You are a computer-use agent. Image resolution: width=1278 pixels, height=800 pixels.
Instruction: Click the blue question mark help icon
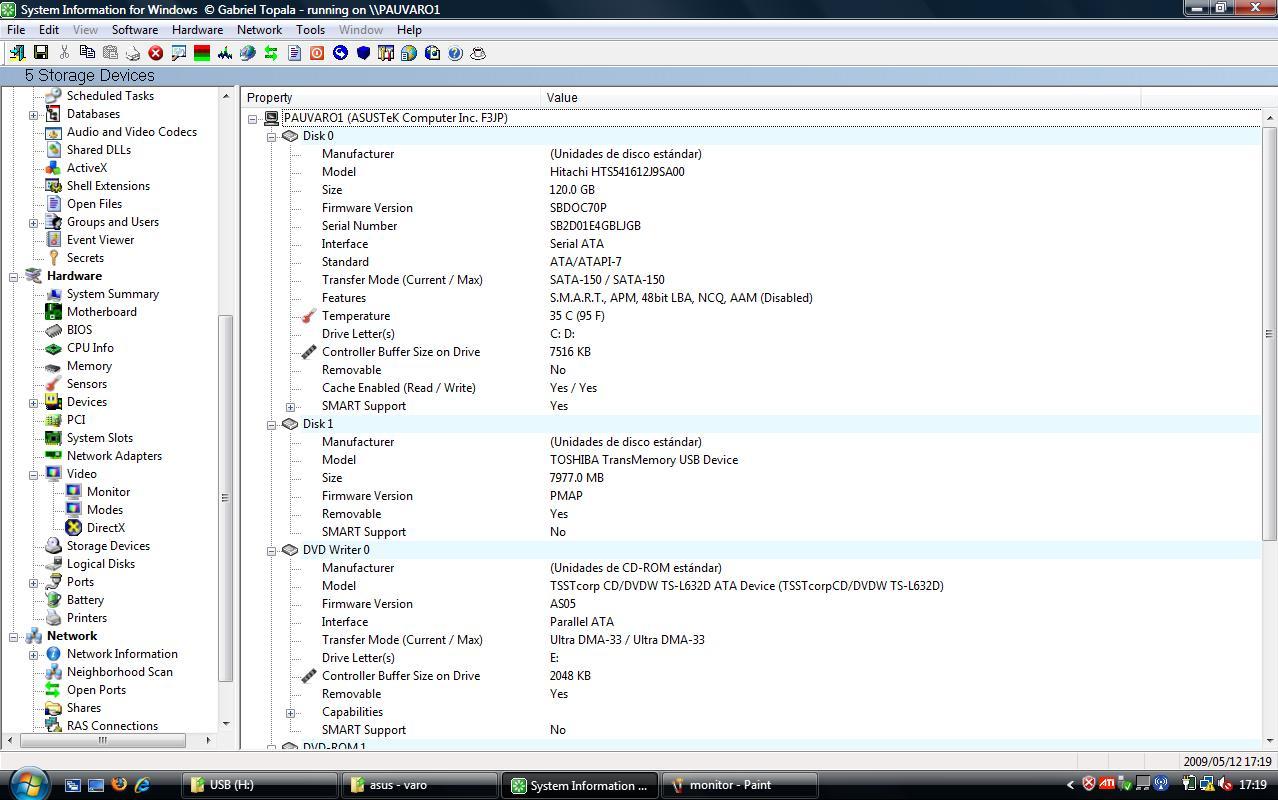pos(455,52)
